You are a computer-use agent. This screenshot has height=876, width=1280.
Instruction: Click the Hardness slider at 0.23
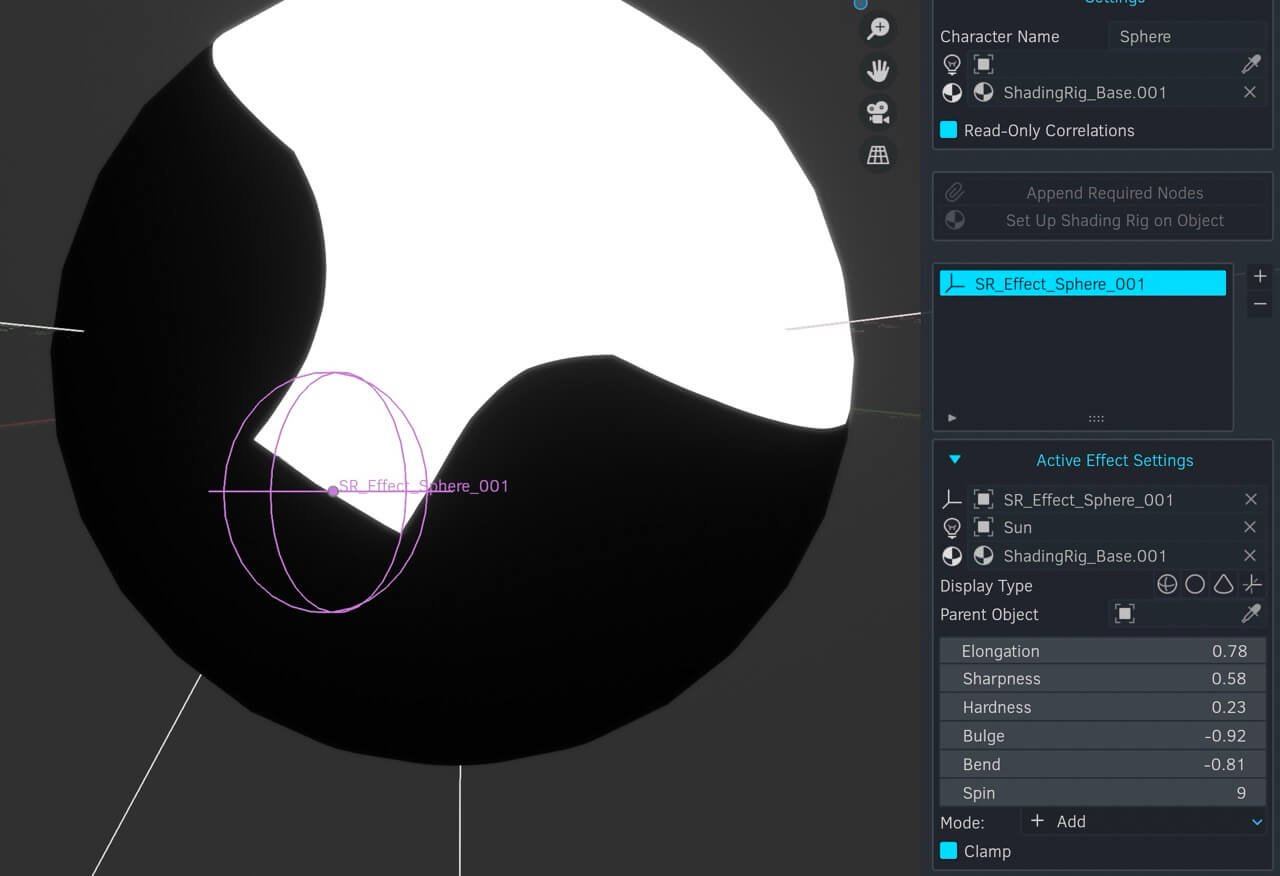[1102, 707]
